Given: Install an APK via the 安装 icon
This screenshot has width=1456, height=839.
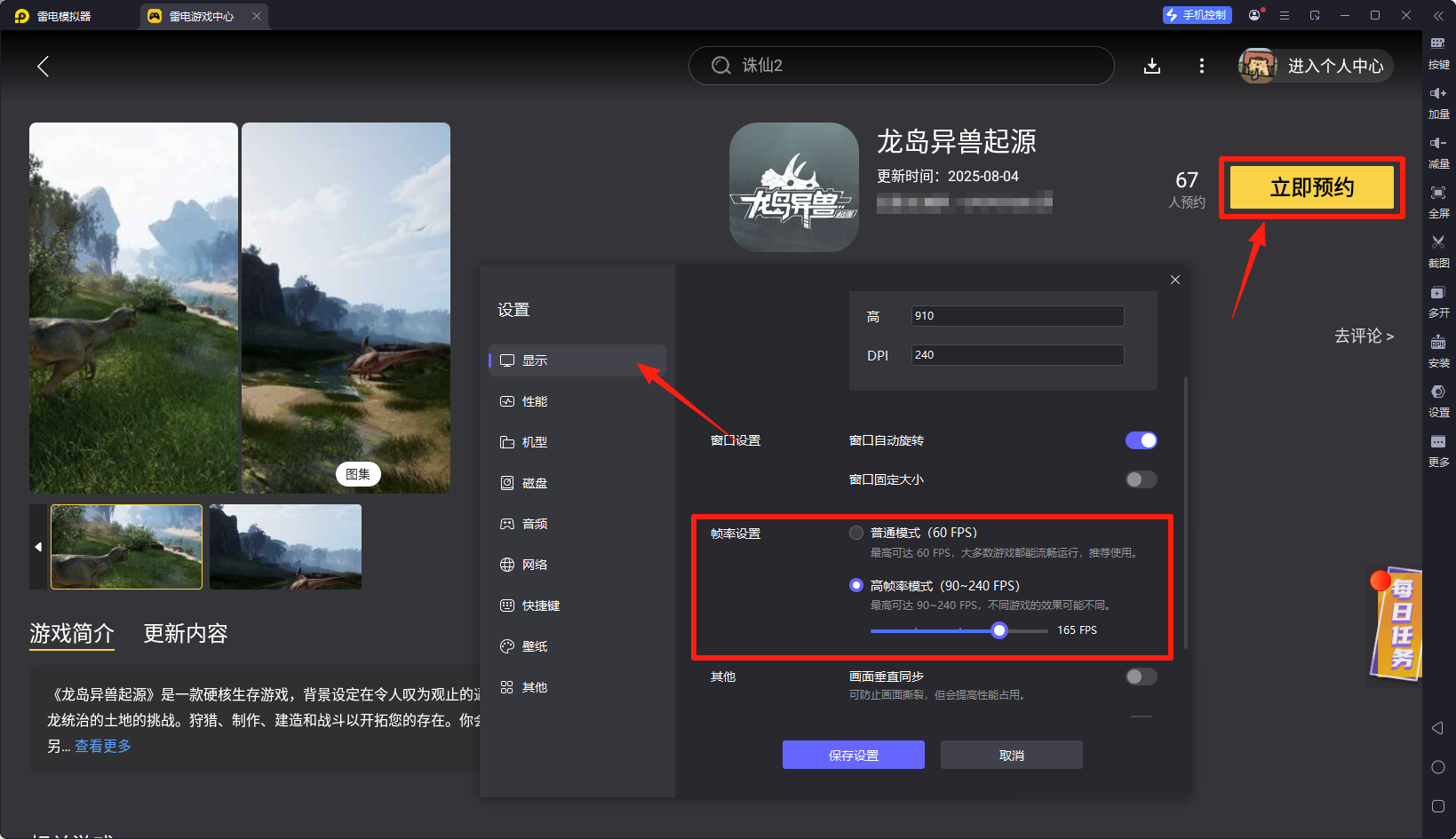Looking at the screenshot, I should pos(1438,351).
